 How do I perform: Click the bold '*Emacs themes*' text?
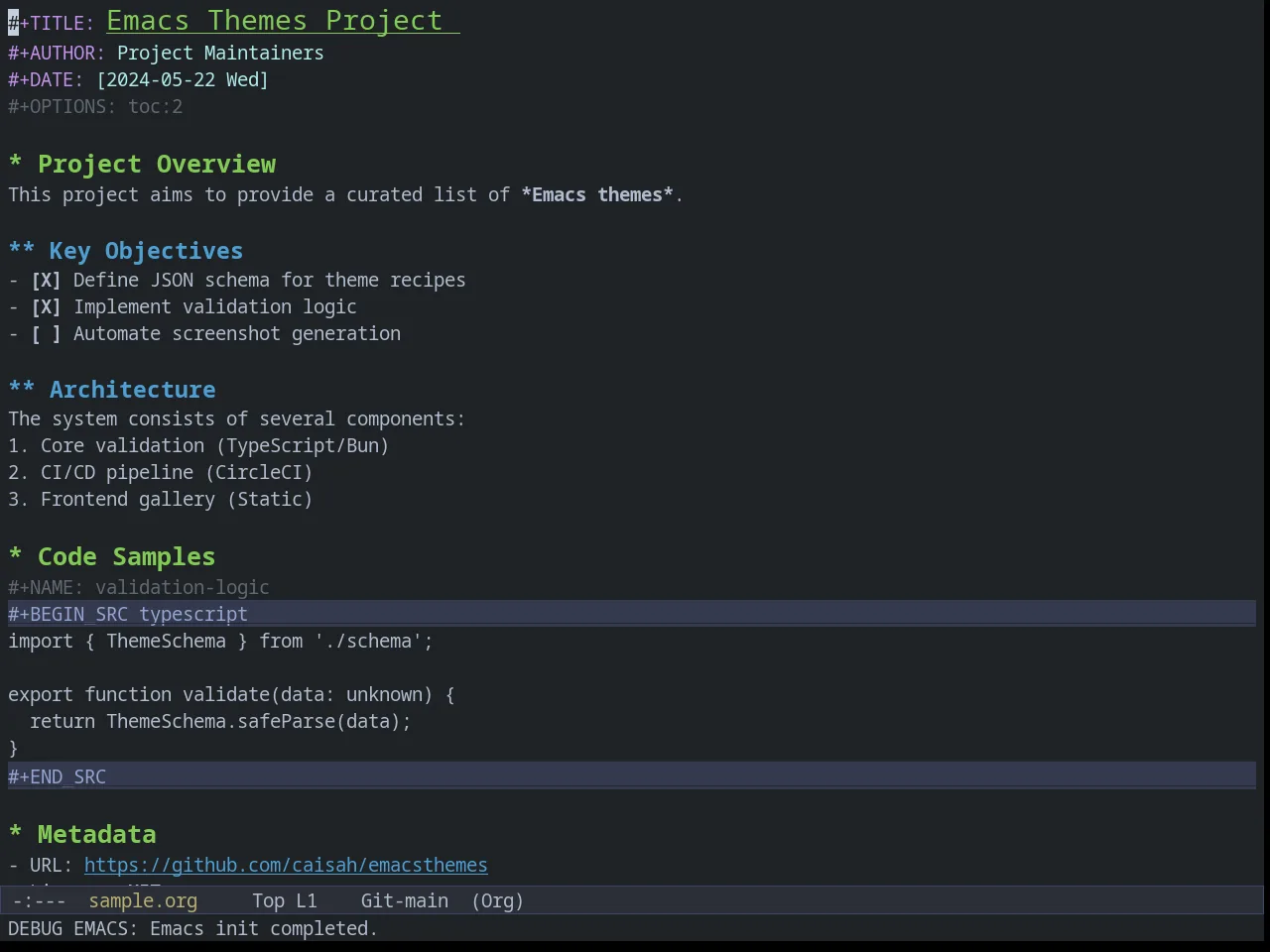pos(597,194)
